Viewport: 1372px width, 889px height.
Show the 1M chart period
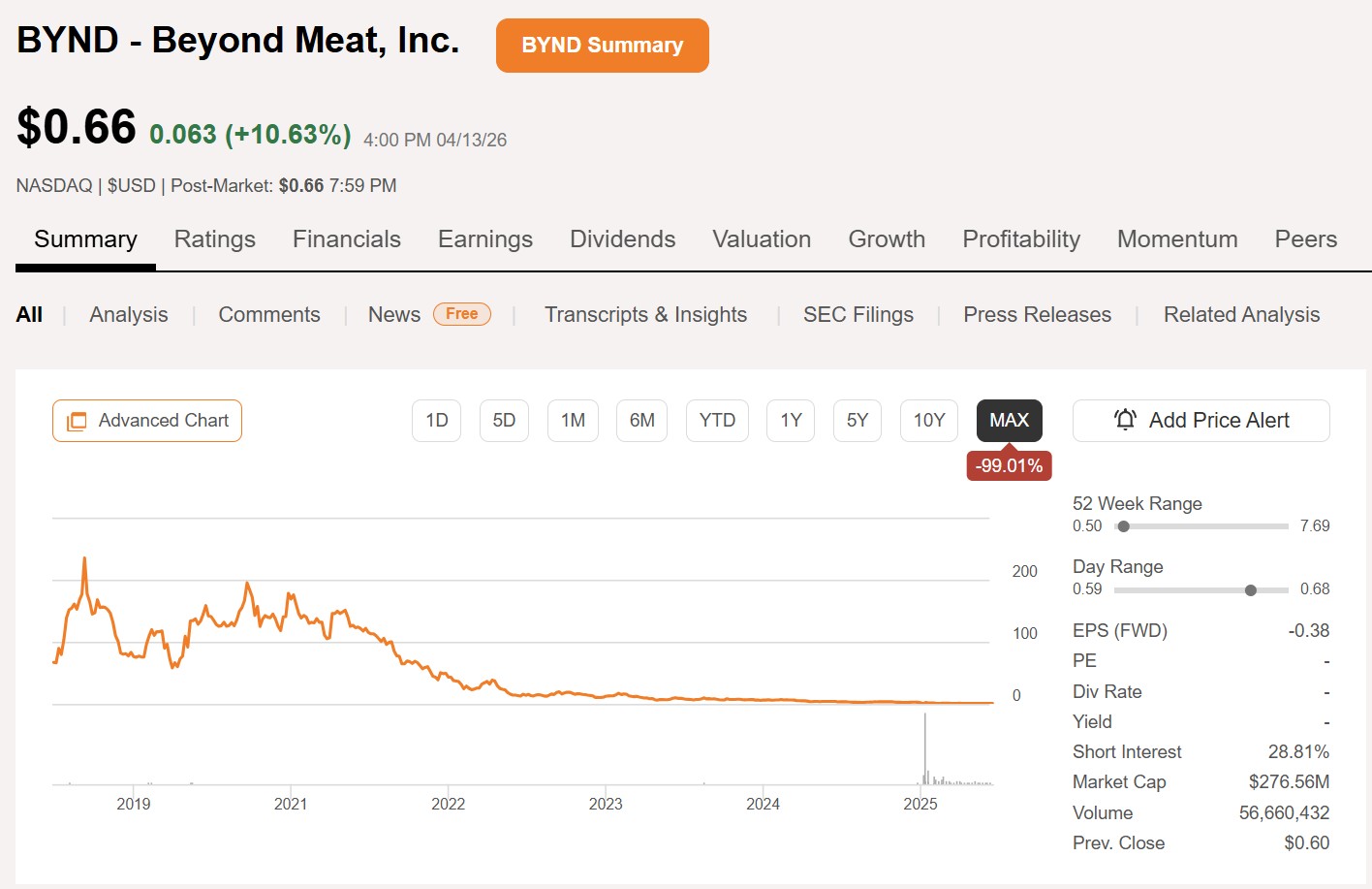(x=573, y=421)
